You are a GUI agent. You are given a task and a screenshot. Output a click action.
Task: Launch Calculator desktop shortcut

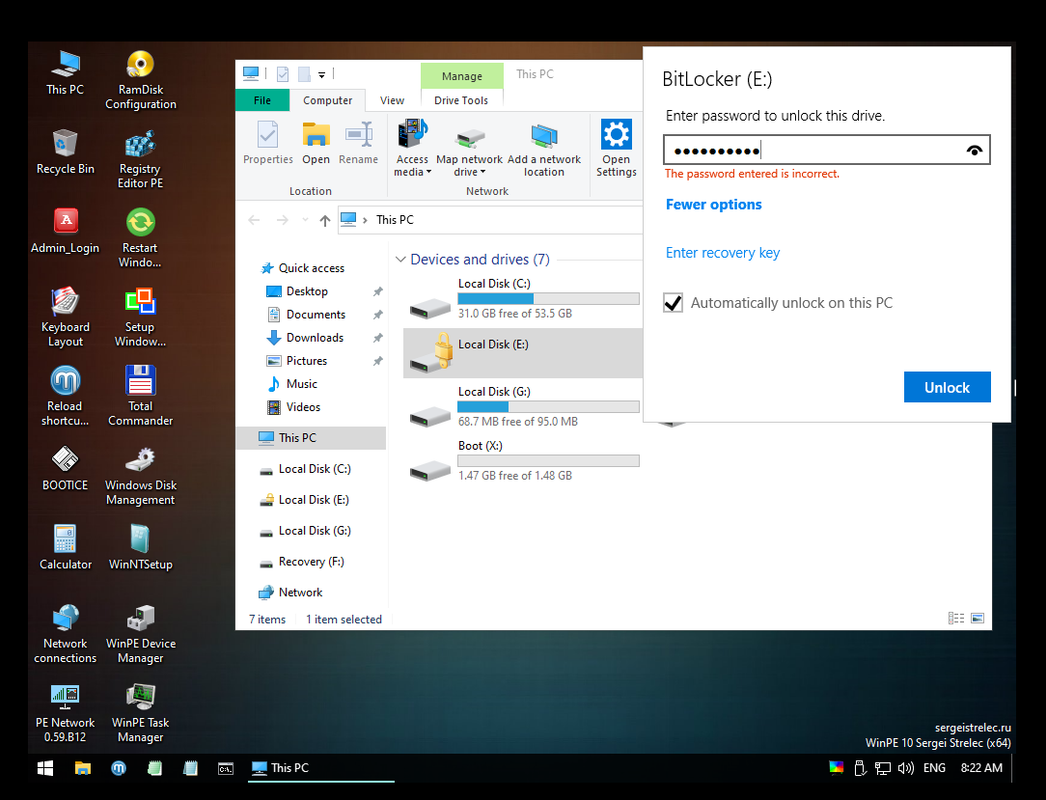pos(65,547)
